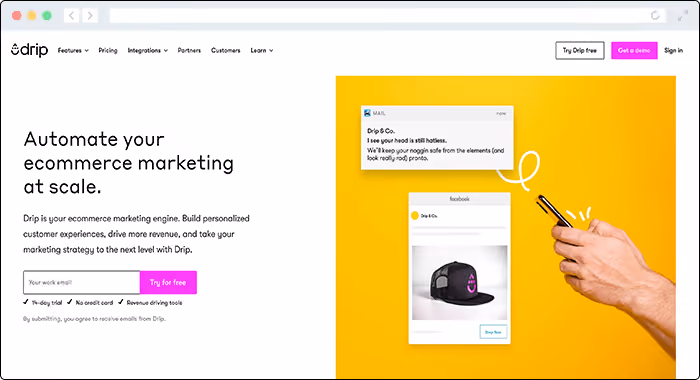Toggle fullscreen with expand arrows icon

(x=682, y=17)
